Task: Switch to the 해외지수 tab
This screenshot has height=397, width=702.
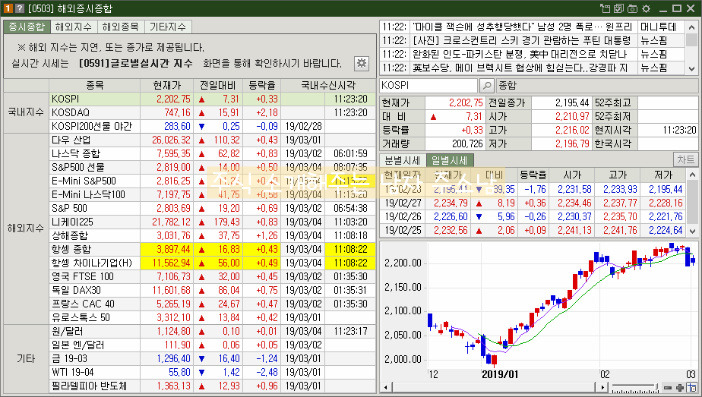Action: coord(73,27)
